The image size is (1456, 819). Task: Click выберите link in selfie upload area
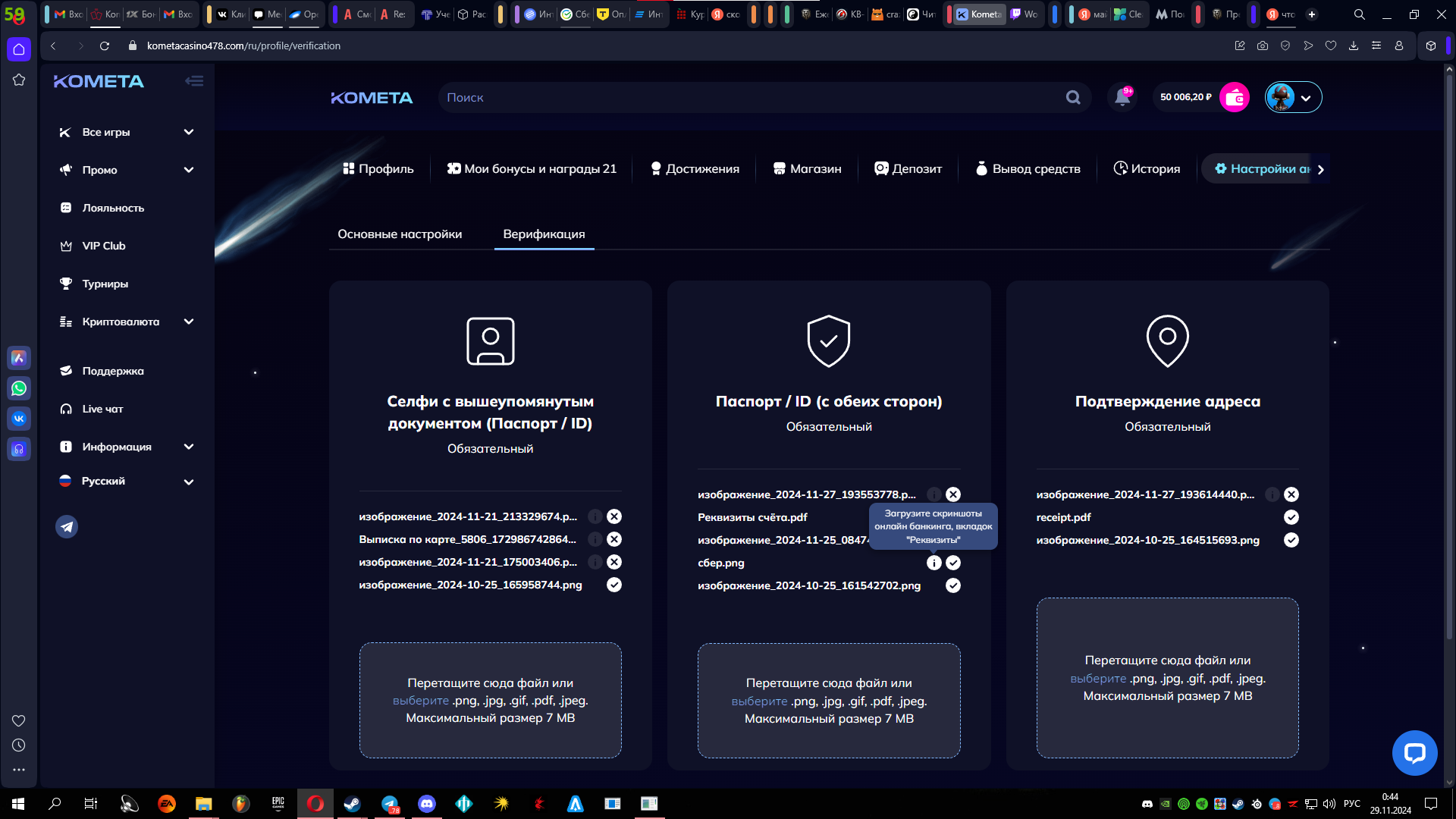pyautogui.click(x=420, y=701)
